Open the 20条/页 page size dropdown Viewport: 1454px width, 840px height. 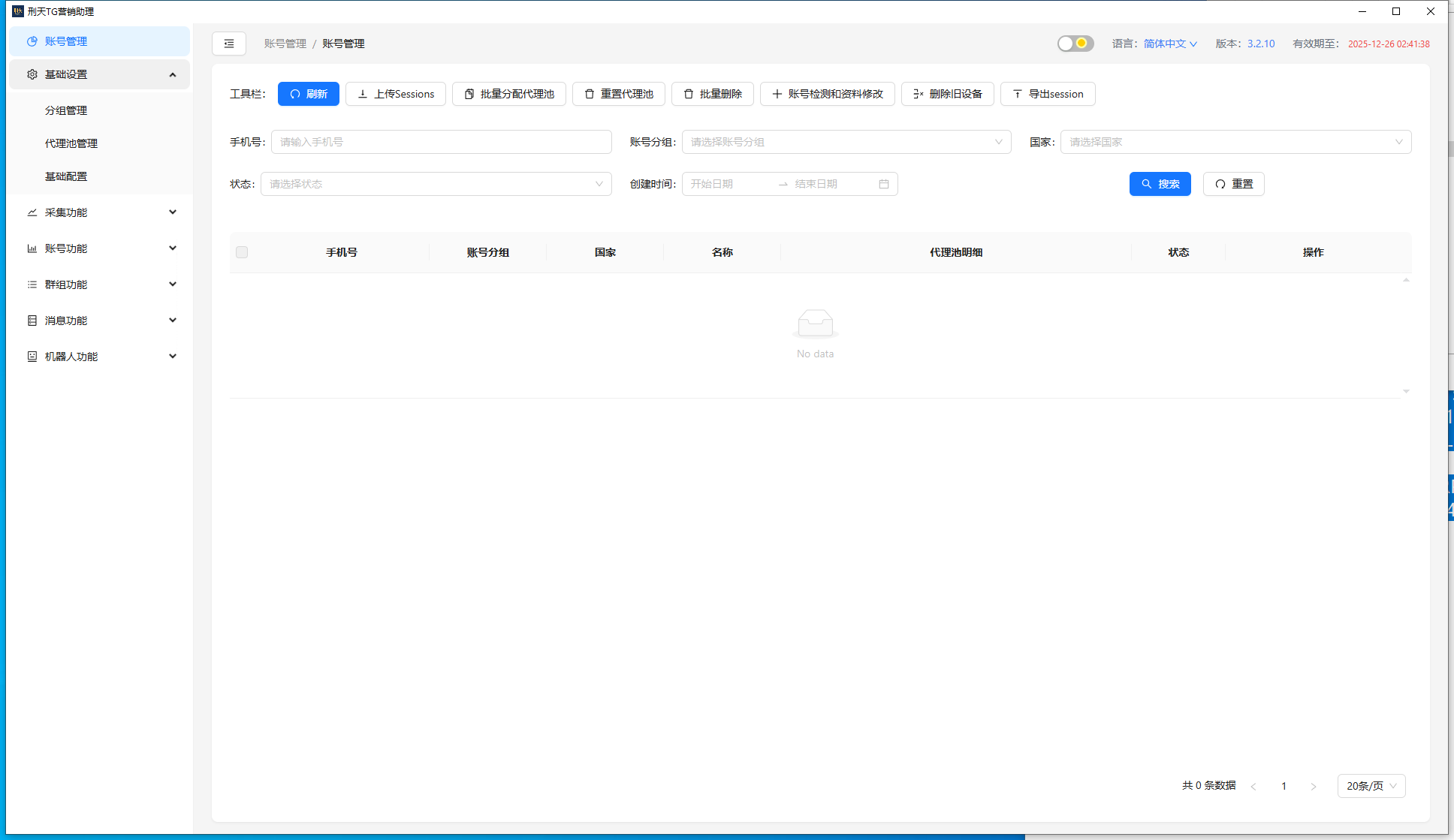click(x=1371, y=786)
